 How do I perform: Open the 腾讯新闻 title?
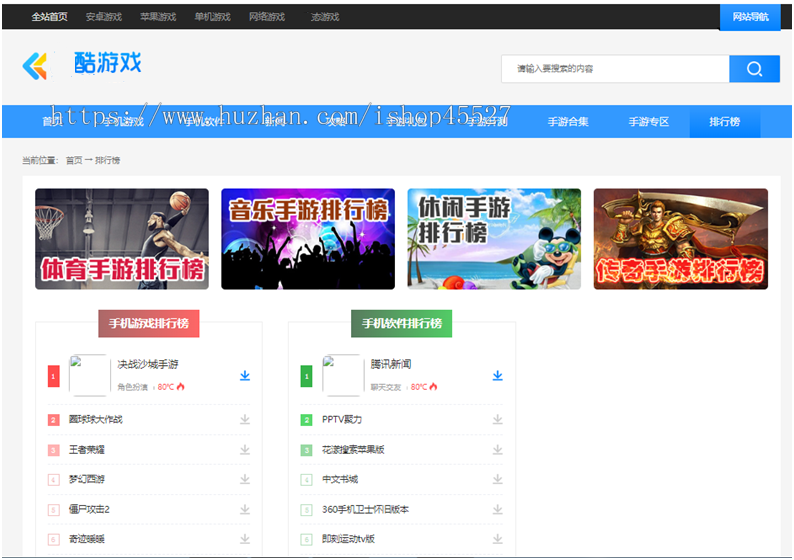click(x=391, y=364)
